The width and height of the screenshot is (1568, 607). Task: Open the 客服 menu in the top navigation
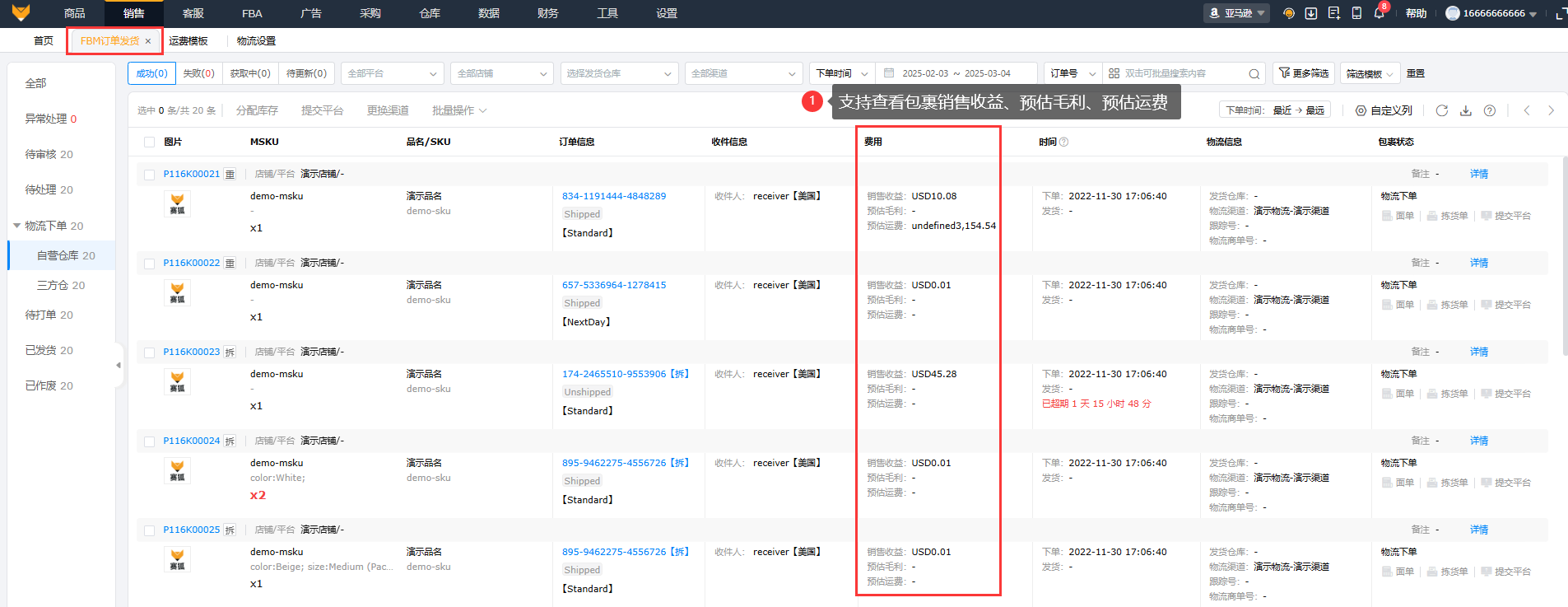tap(193, 13)
